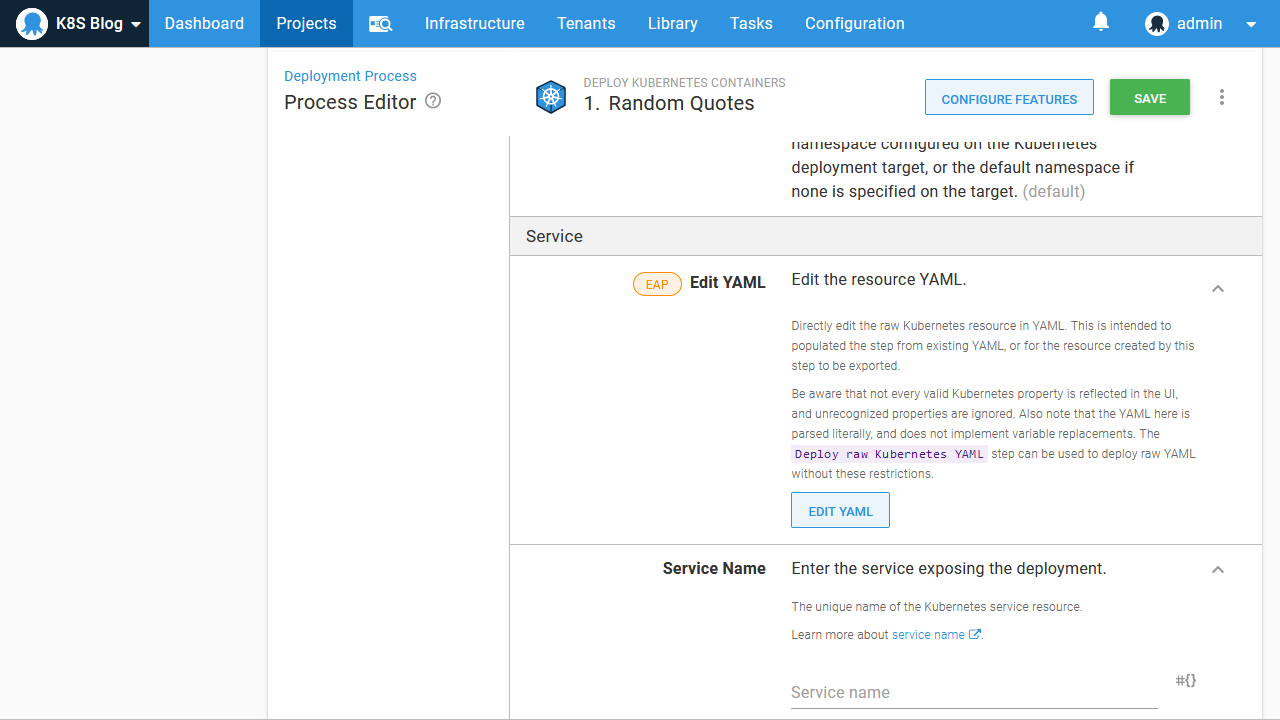The height and width of the screenshot is (720, 1280).
Task: Focus the Service name text field
Action: [x=973, y=692]
